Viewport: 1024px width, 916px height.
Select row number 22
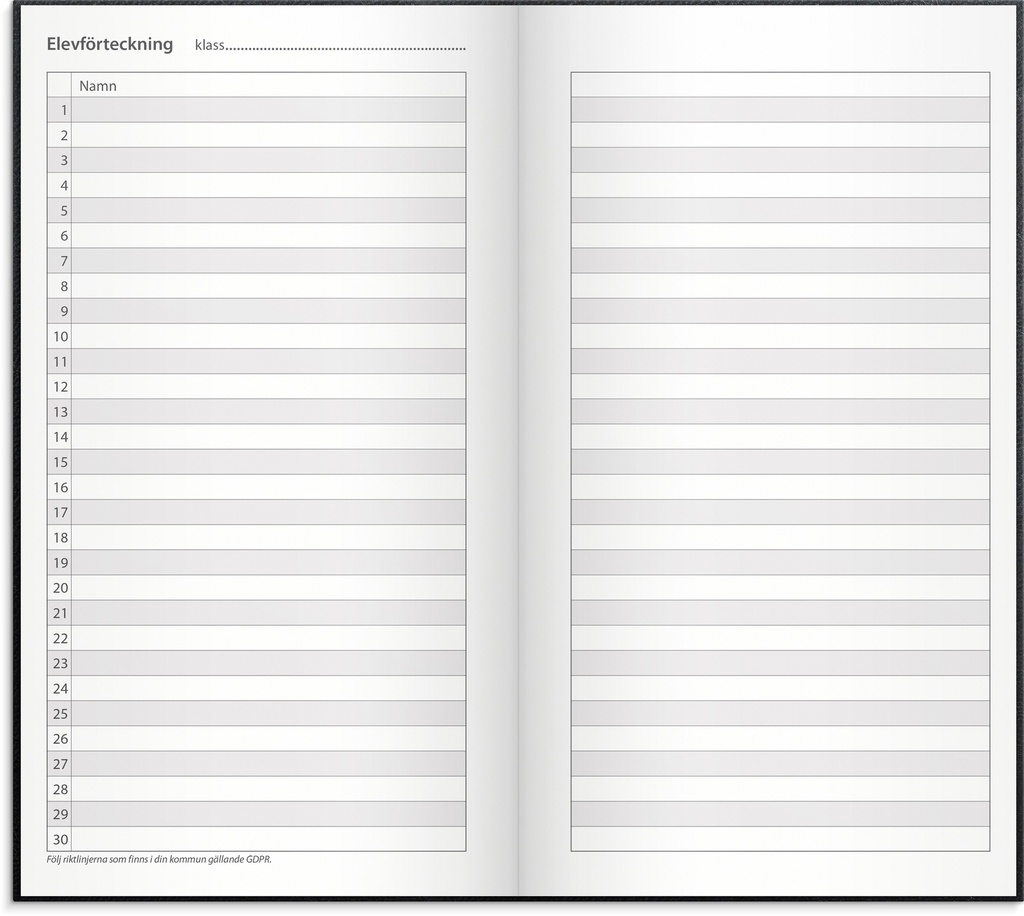256,638
